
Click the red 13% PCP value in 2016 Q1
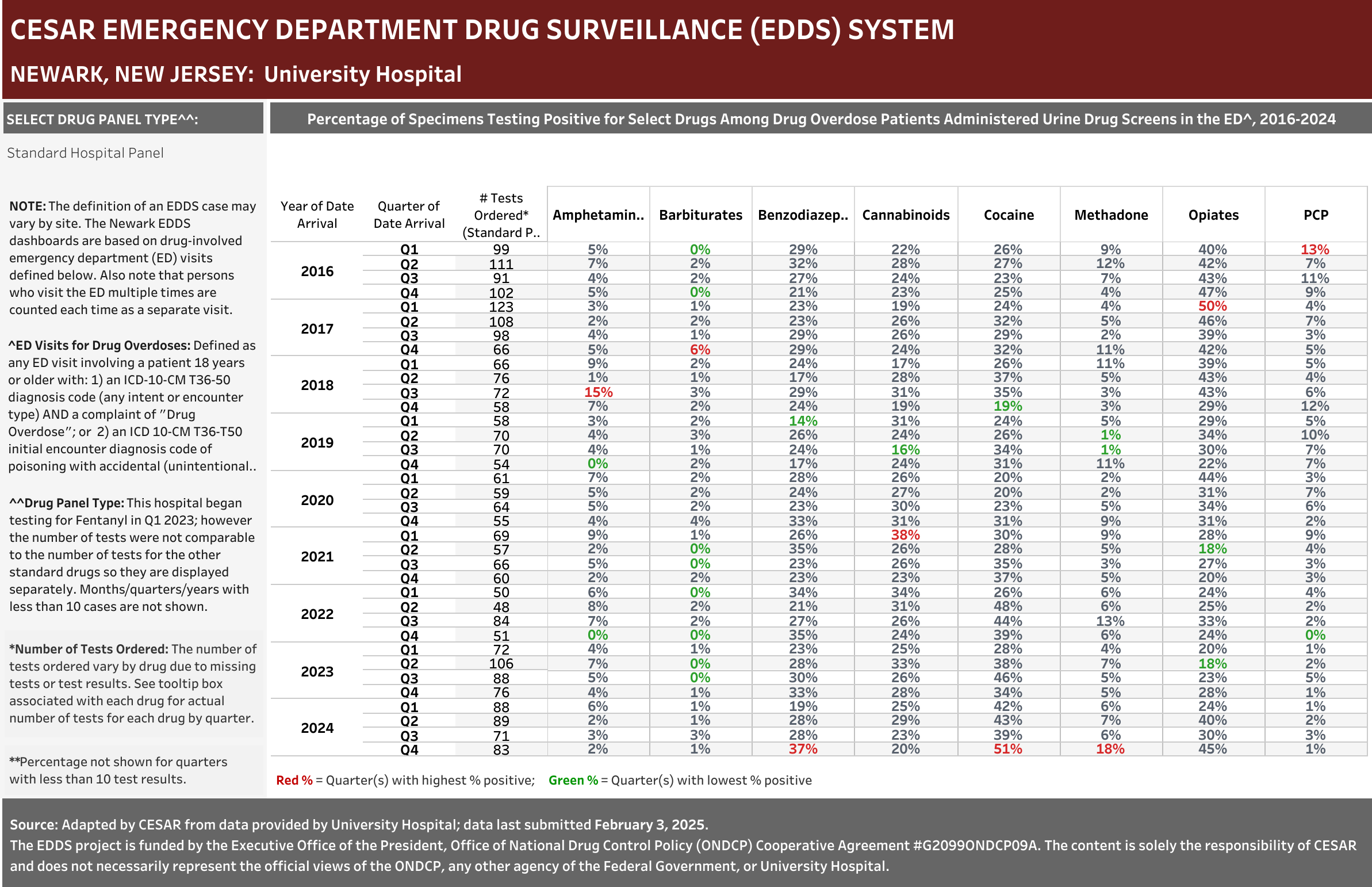tap(1315, 250)
